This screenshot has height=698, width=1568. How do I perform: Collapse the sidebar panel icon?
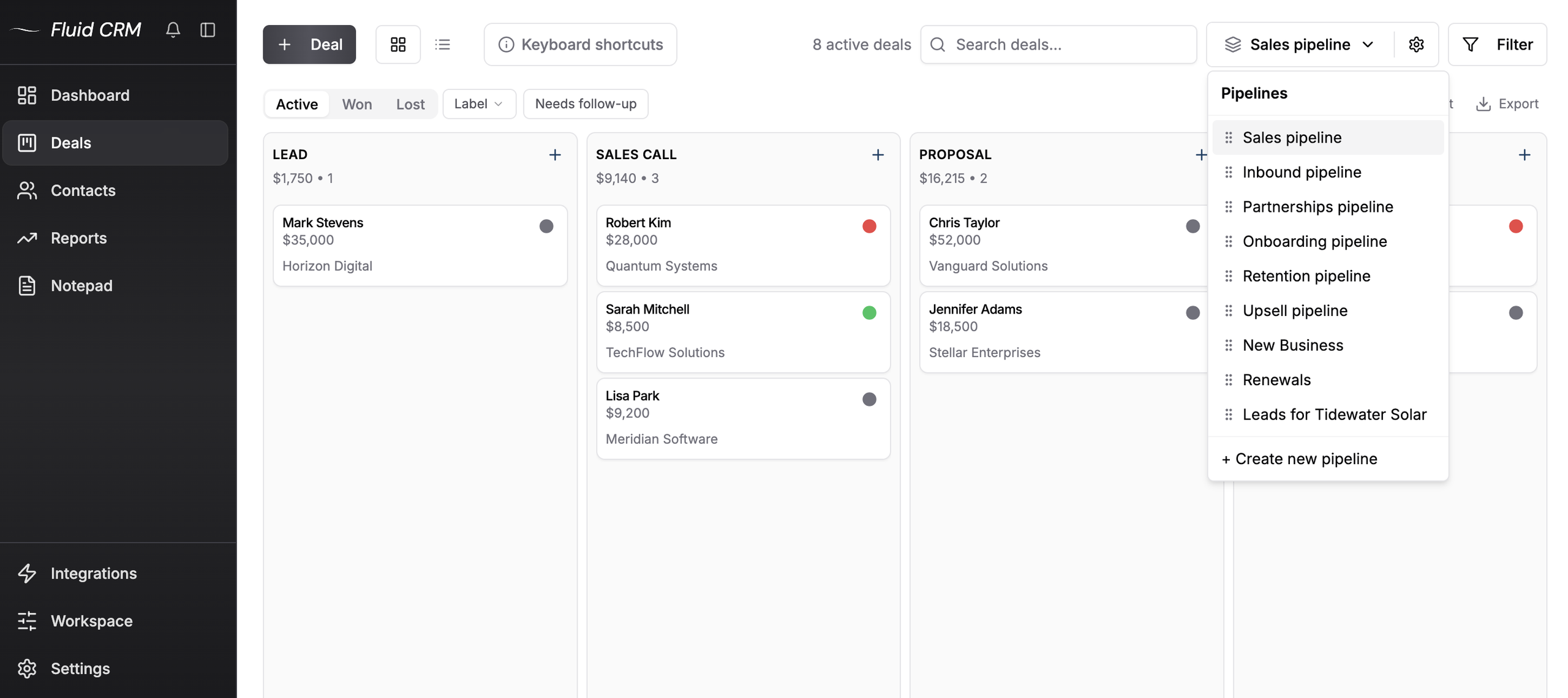click(x=208, y=29)
